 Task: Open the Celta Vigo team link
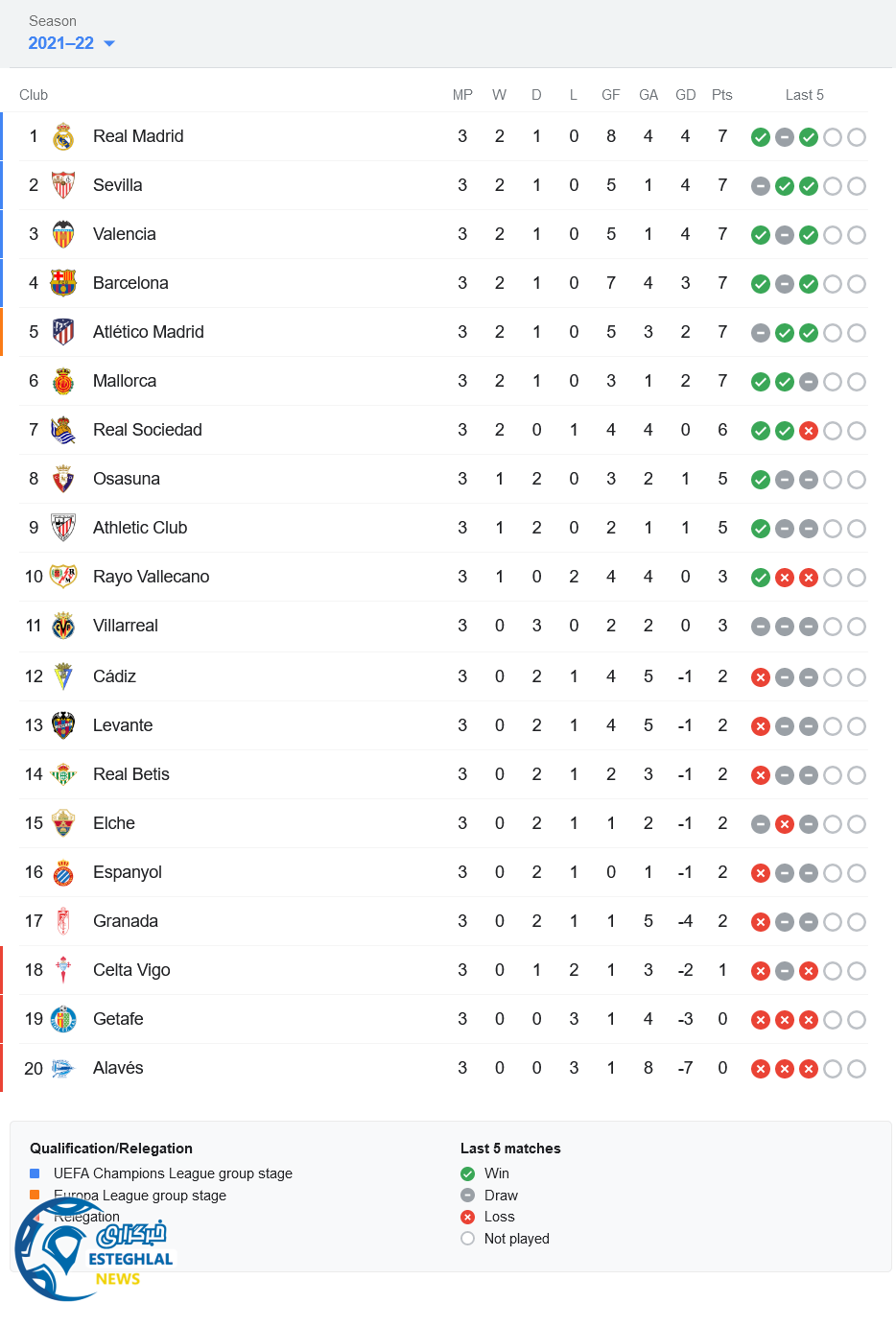point(131,970)
